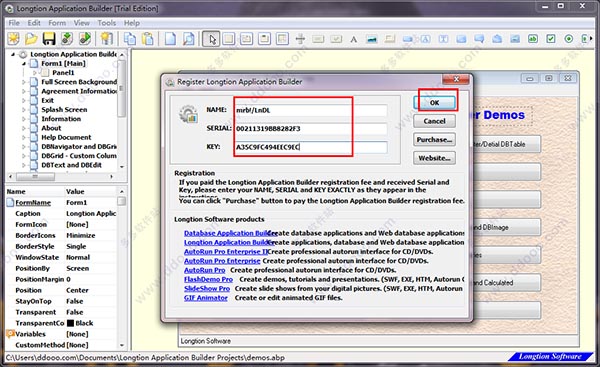Open the FlashDemo Pro link
This screenshot has height=367, width=600.
pos(208,279)
